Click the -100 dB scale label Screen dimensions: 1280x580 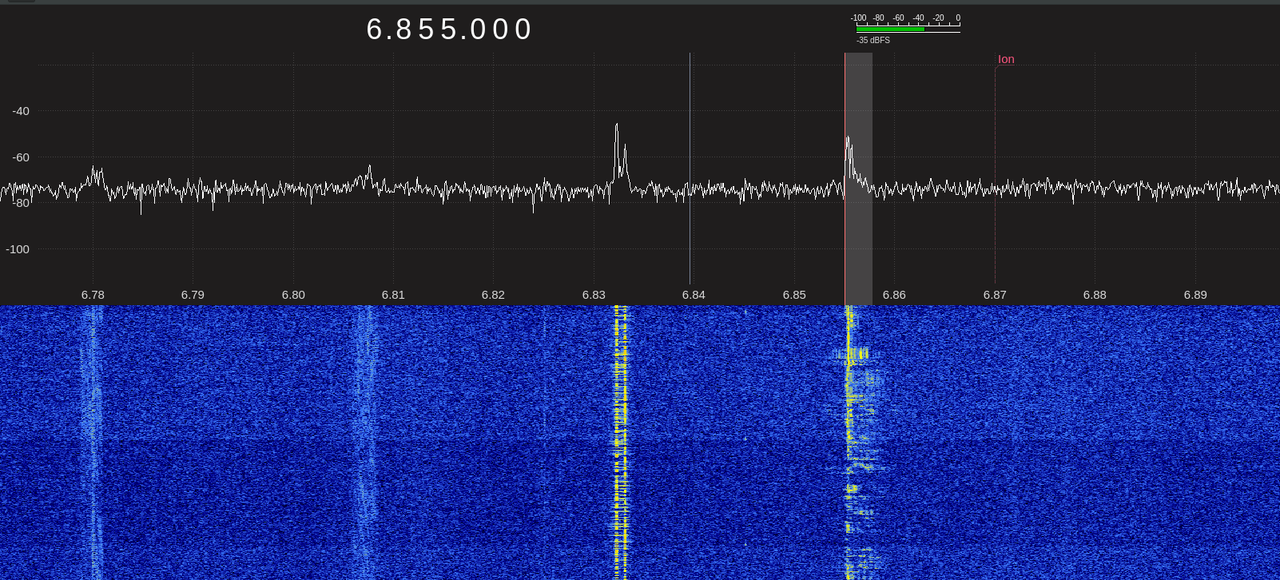point(18,249)
